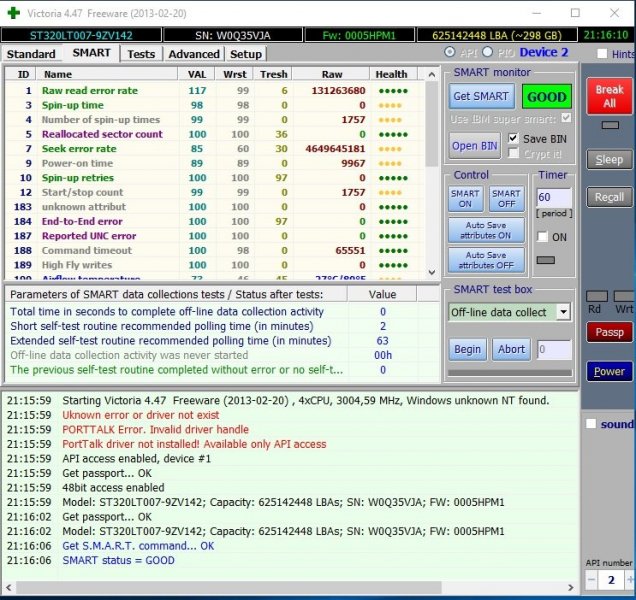Toggle the Save BIN checkbox
This screenshot has width=636, height=600.
click(x=514, y=138)
